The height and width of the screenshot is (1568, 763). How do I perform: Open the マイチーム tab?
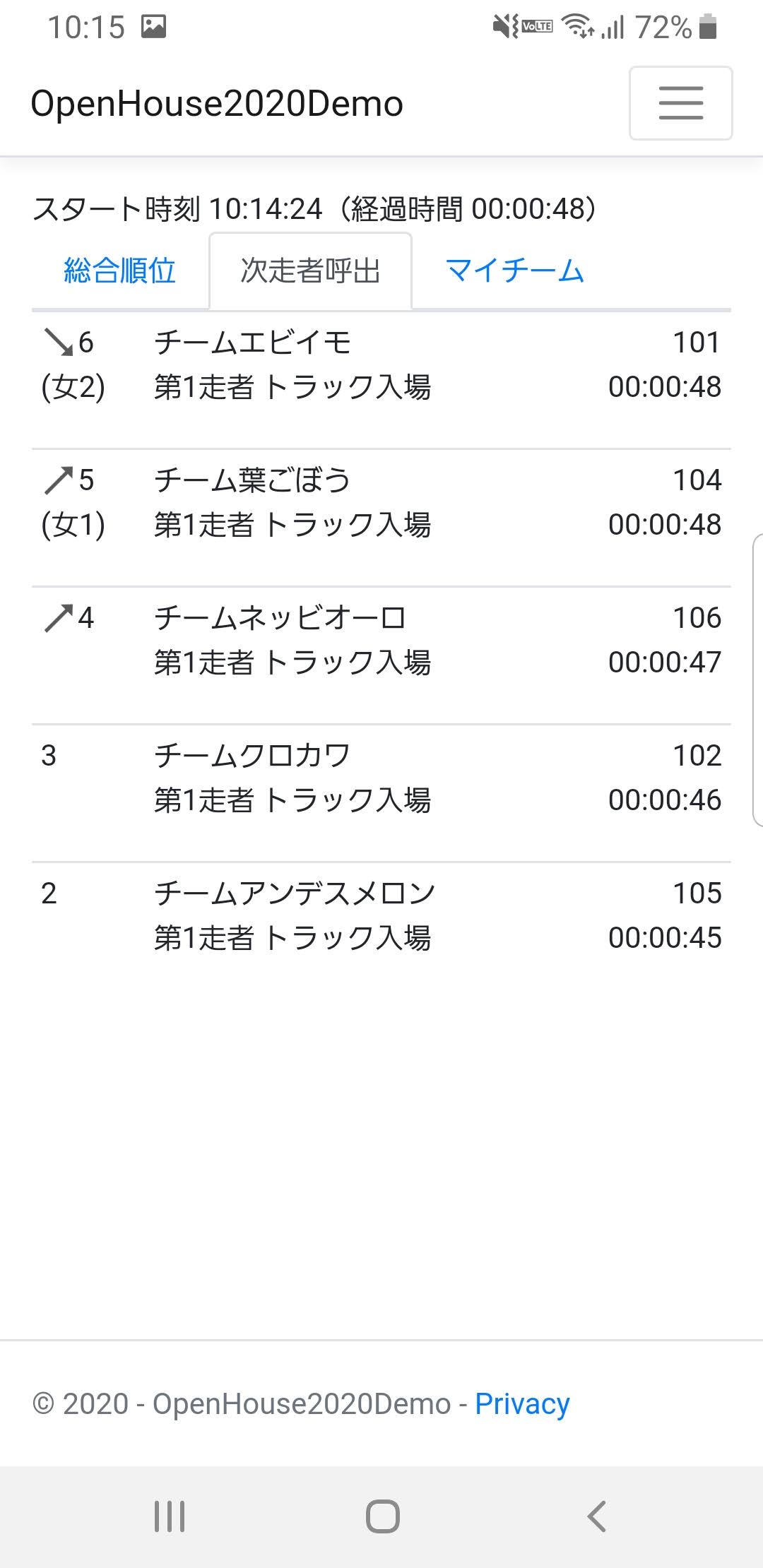click(514, 271)
